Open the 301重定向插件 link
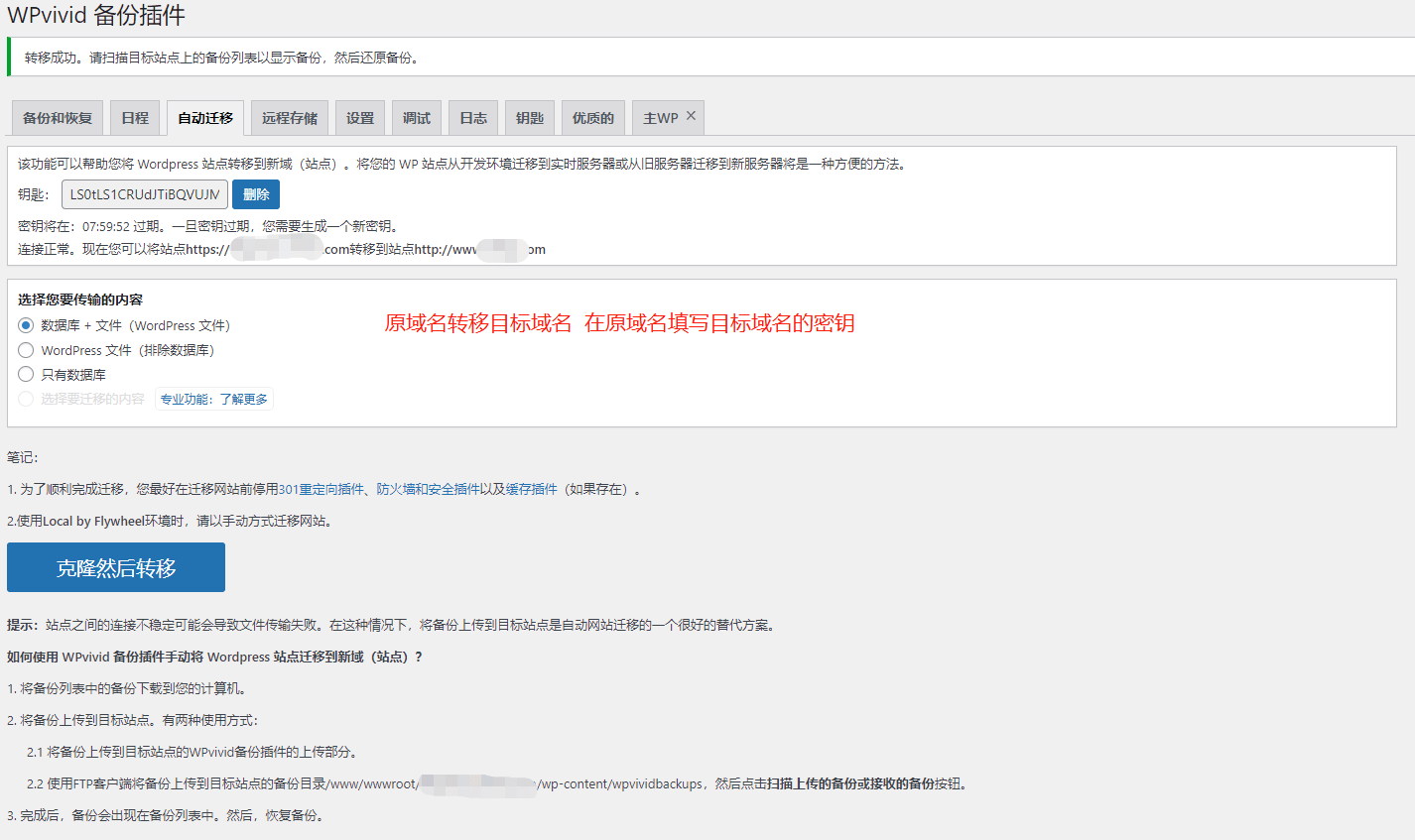Image resolution: width=1415 pixels, height=840 pixels. pyautogui.click(x=322, y=489)
